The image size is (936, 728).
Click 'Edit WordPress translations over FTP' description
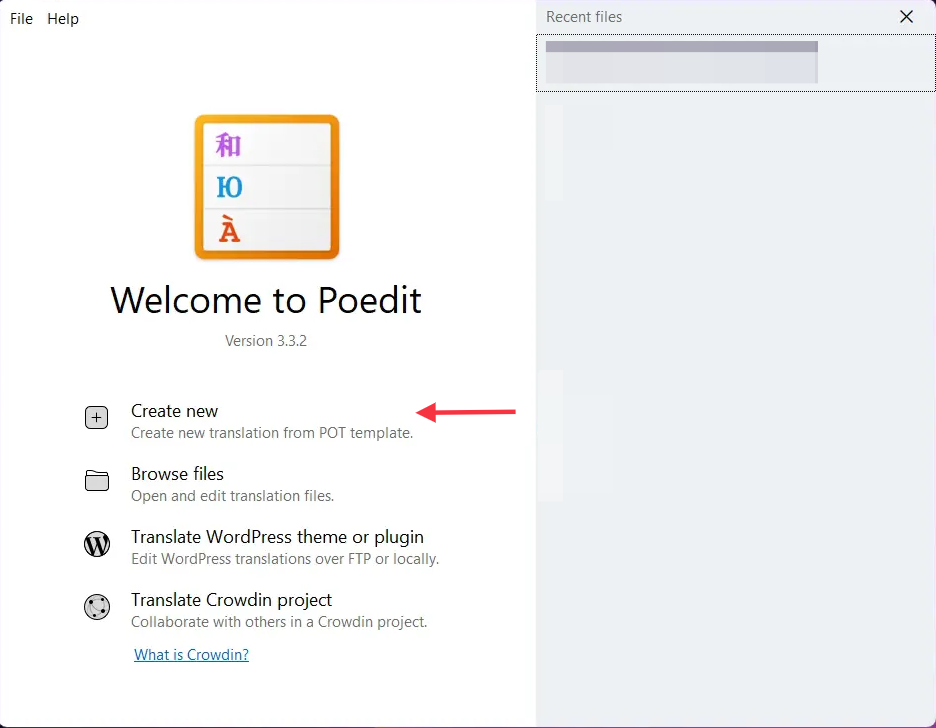tap(285, 559)
